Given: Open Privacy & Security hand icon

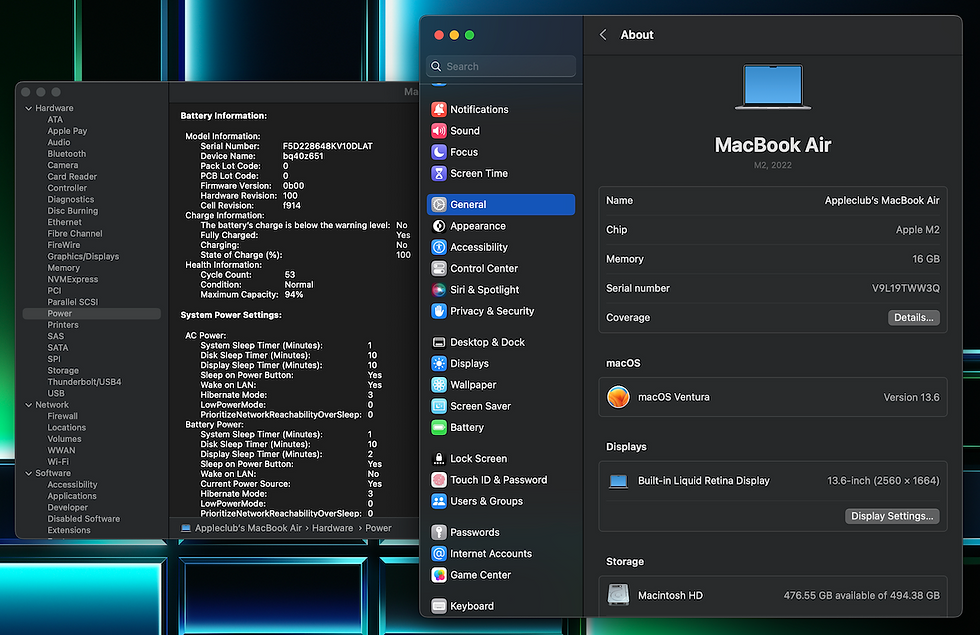Looking at the screenshot, I should point(439,311).
